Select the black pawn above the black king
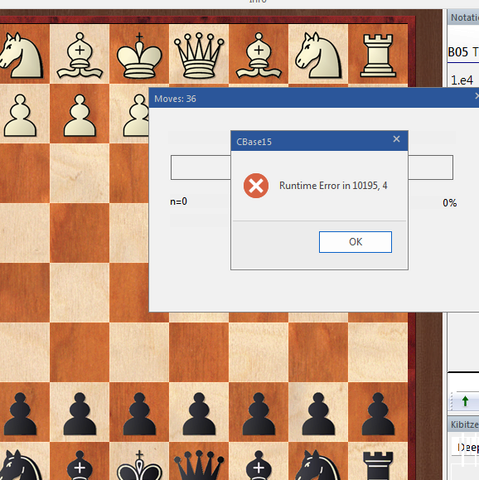This screenshot has height=480, width=479. pyautogui.click(x=139, y=414)
